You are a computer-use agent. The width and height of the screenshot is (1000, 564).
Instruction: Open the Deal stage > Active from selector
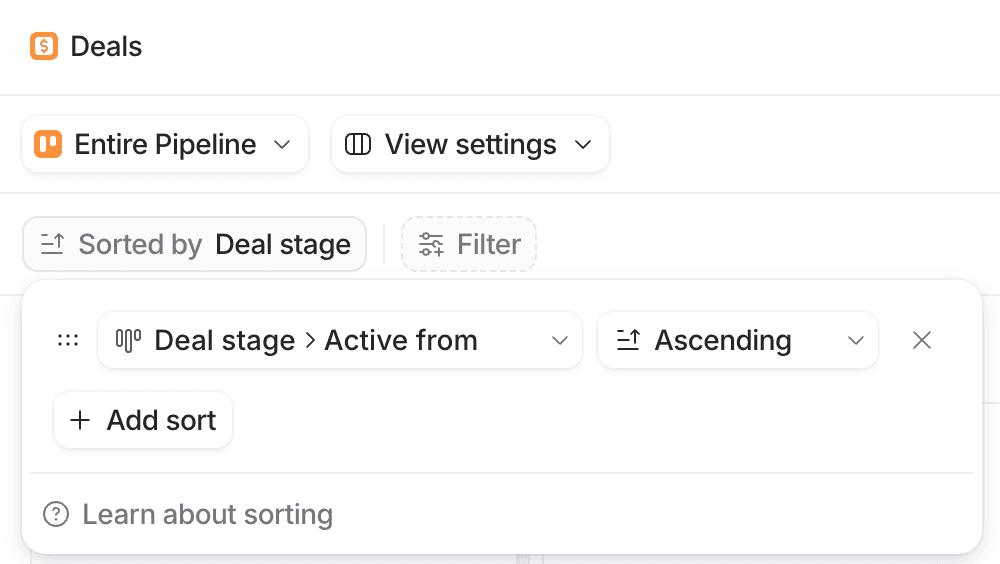click(x=340, y=340)
